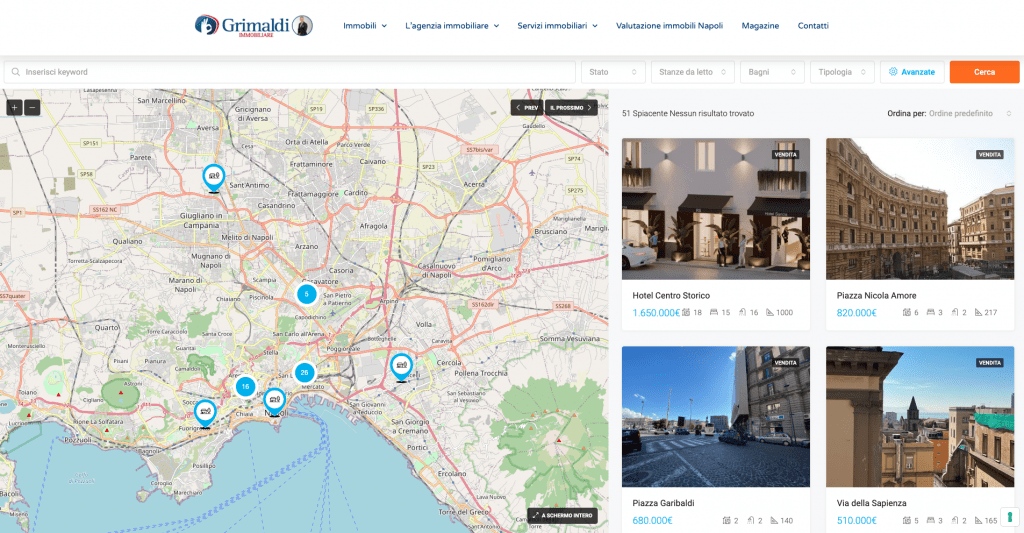
Task: Go to previous property with PREV button
Action: (527, 107)
